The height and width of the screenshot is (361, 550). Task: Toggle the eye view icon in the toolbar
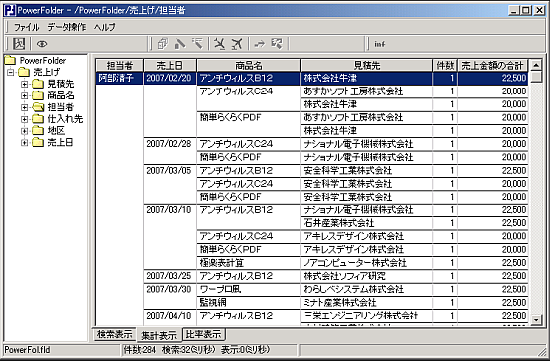click(x=42, y=44)
